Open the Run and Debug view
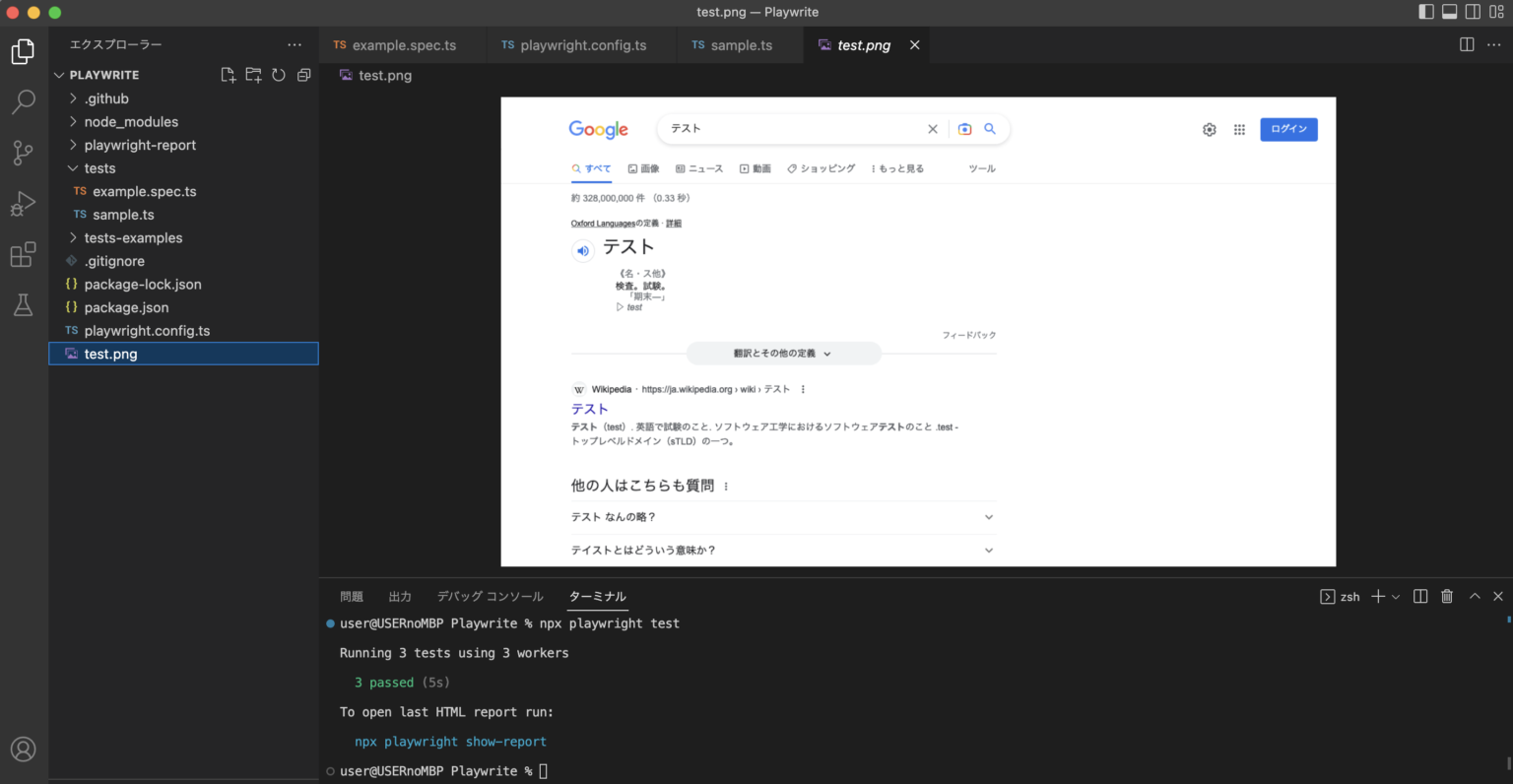 point(23,204)
